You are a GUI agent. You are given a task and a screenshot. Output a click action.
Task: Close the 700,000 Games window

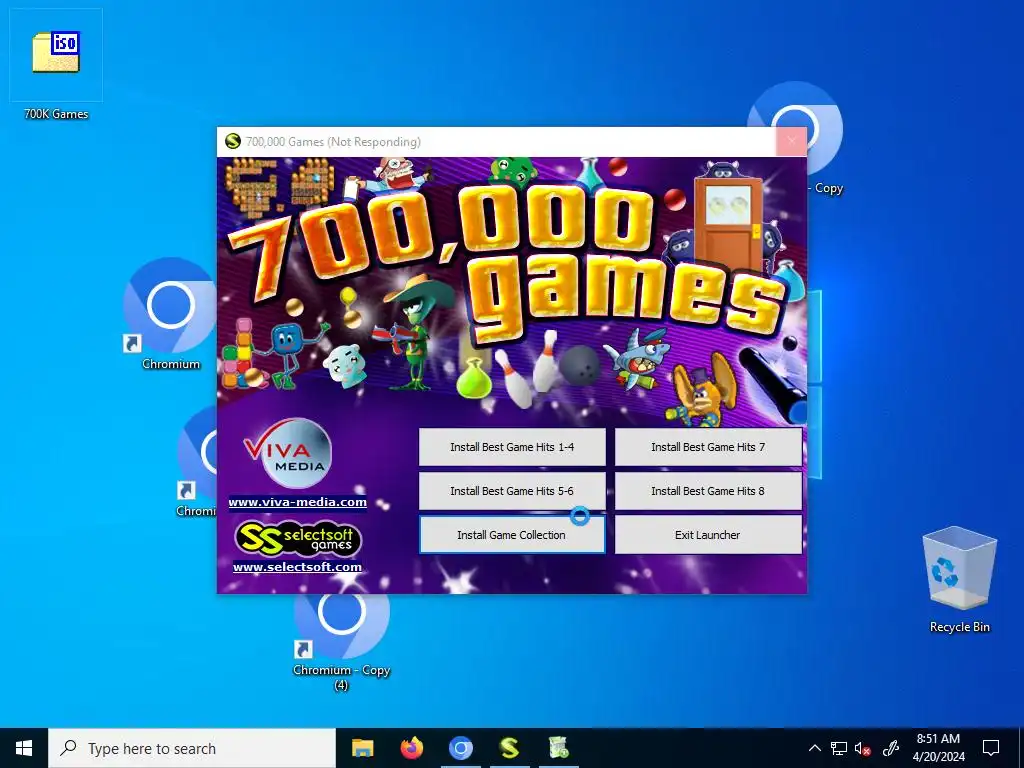pos(792,141)
